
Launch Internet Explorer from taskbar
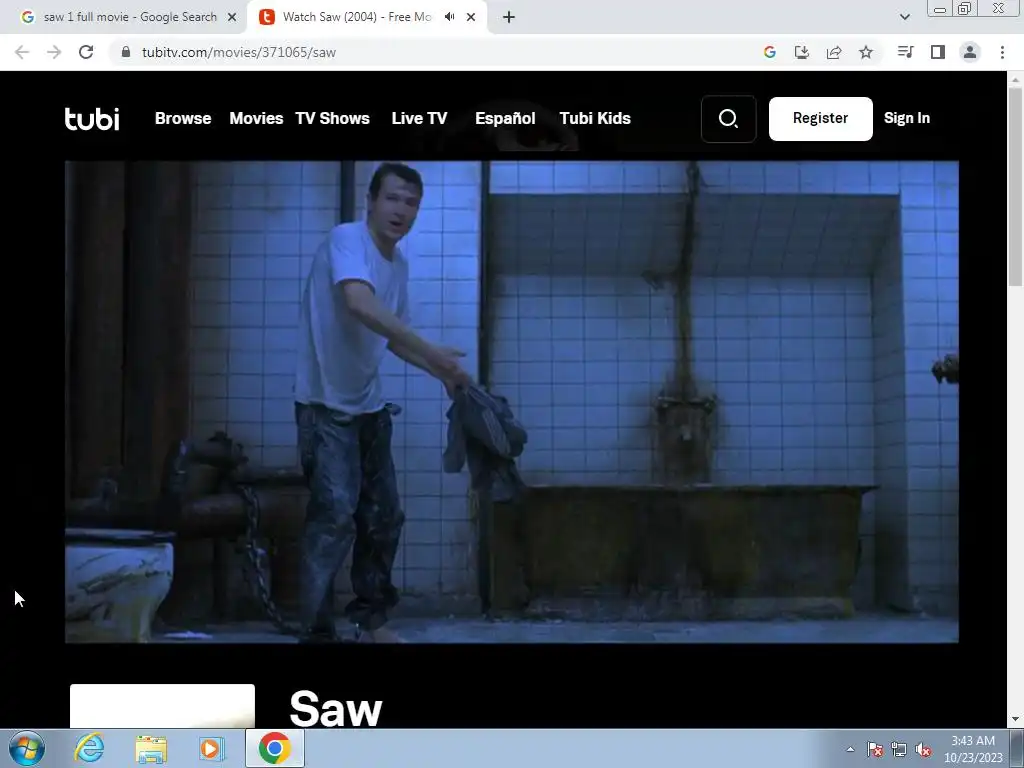89,748
